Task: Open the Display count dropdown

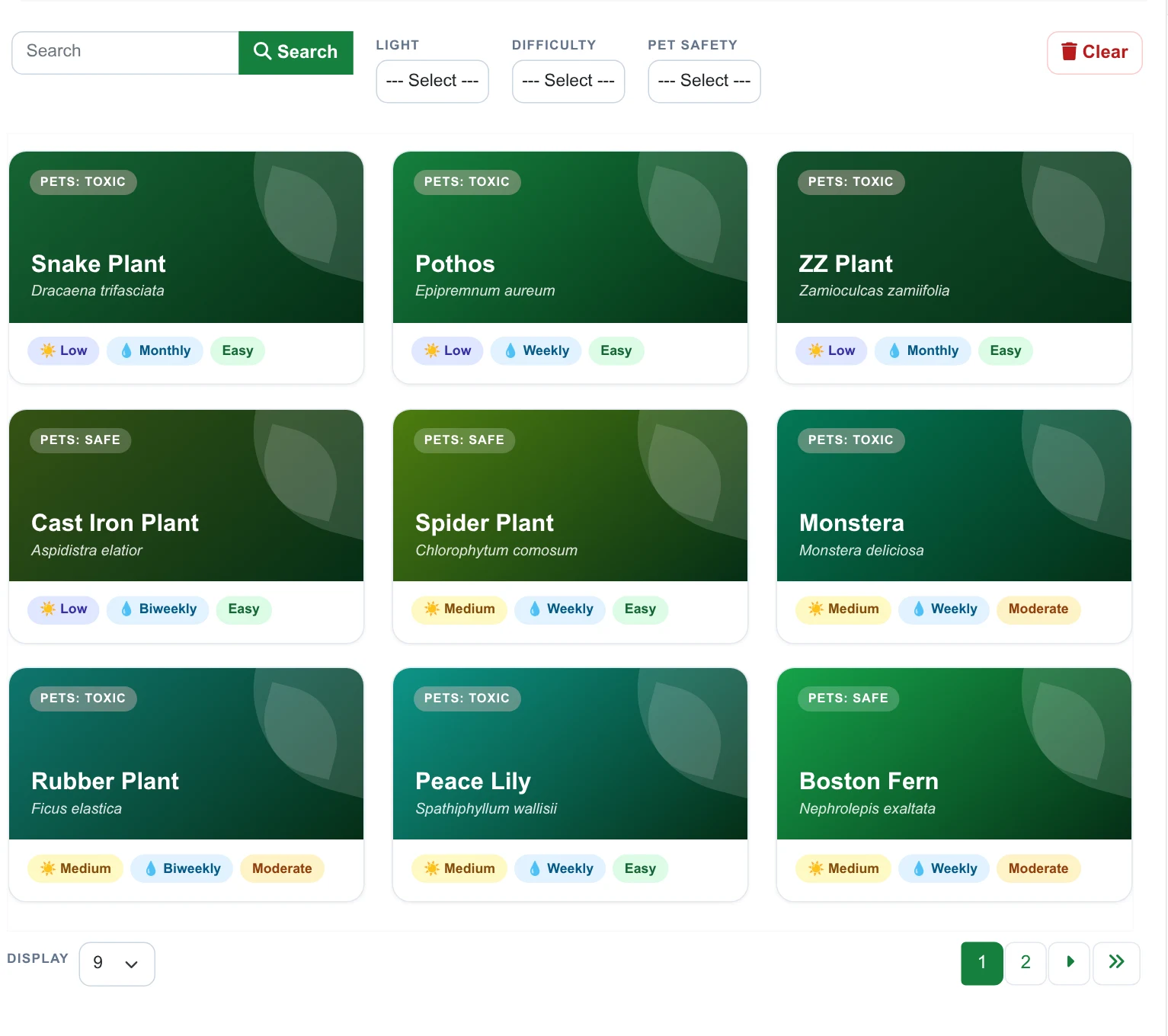Action: [117, 964]
